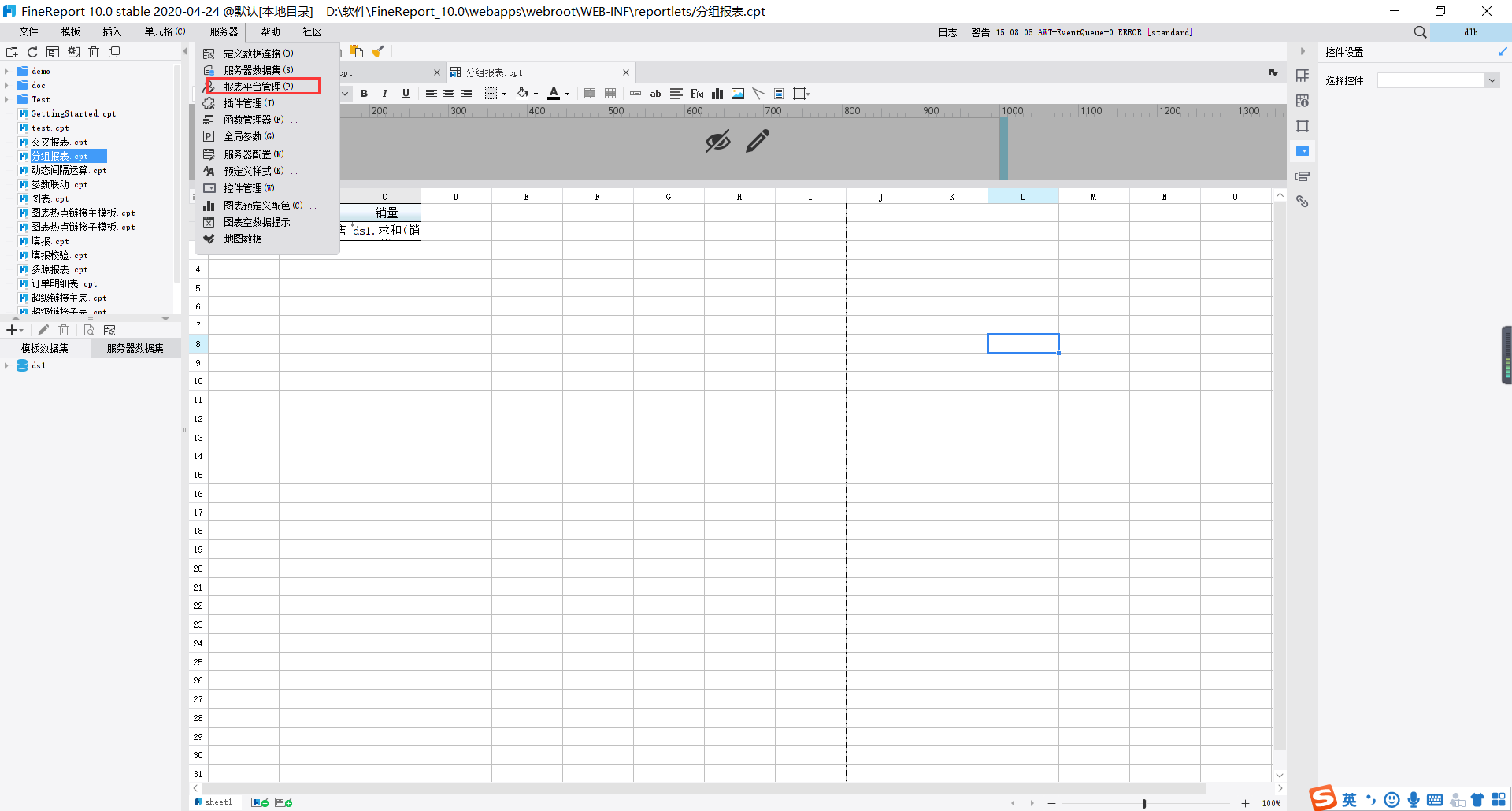Preview dataset with magnifier page icon
1512x811 pixels.
tap(89, 330)
